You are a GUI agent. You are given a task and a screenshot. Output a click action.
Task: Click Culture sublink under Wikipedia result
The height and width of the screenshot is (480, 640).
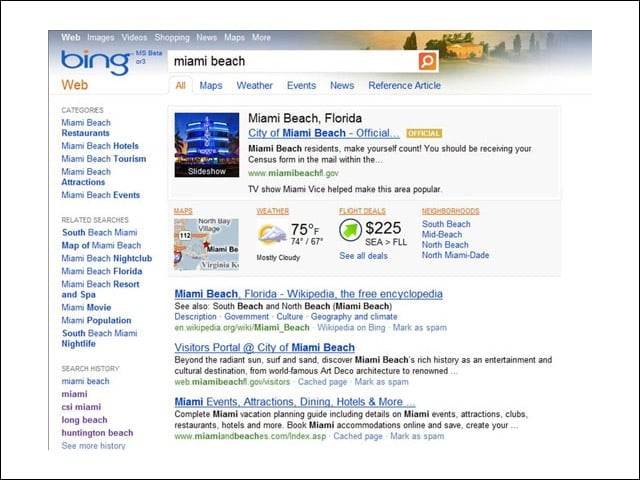[x=290, y=317]
